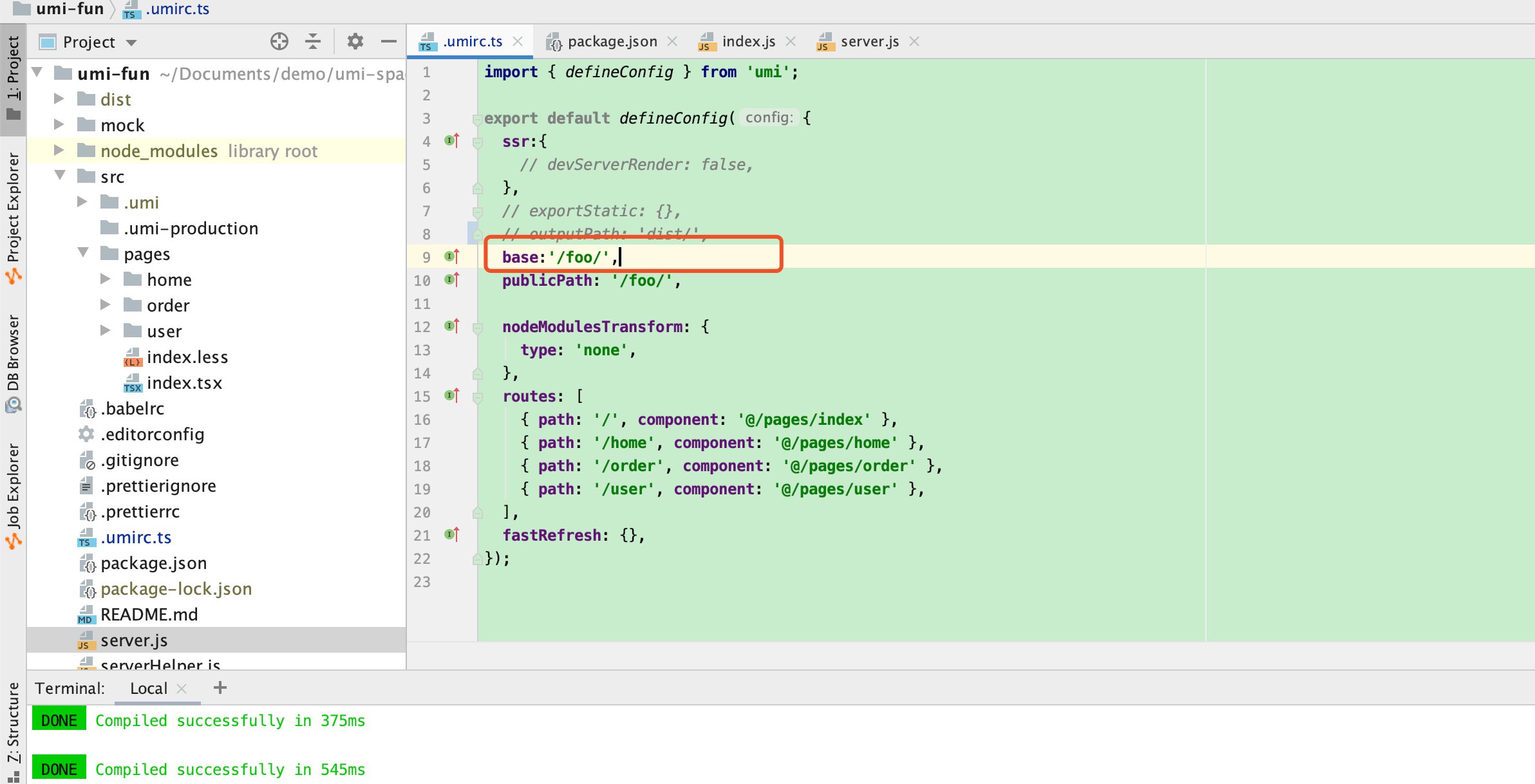Image resolution: width=1535 pixels, height=784 pixels.
Task: Select README.md in the project tree
Action: click(x=149, y=614)
